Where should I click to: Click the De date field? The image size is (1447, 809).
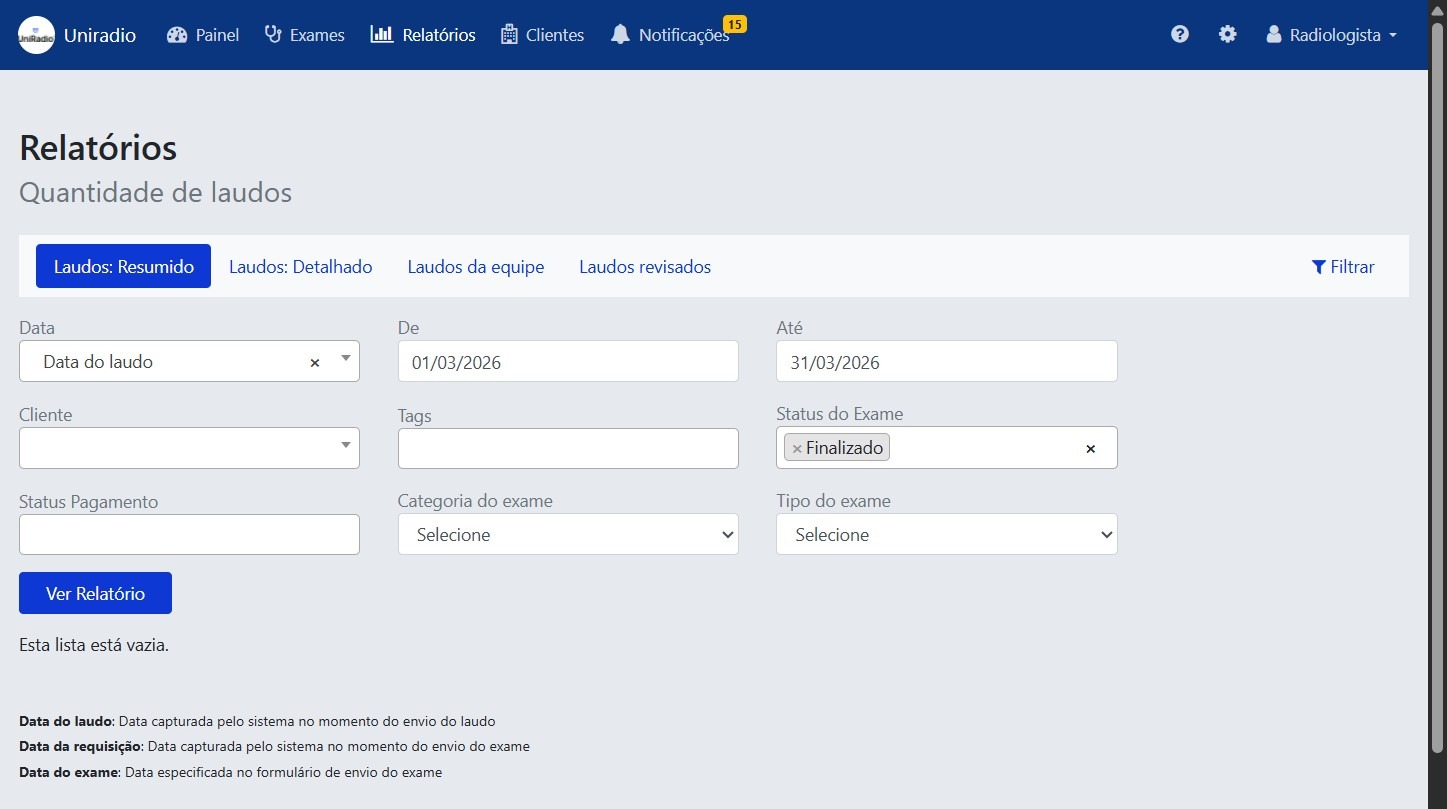click(567, 361)
